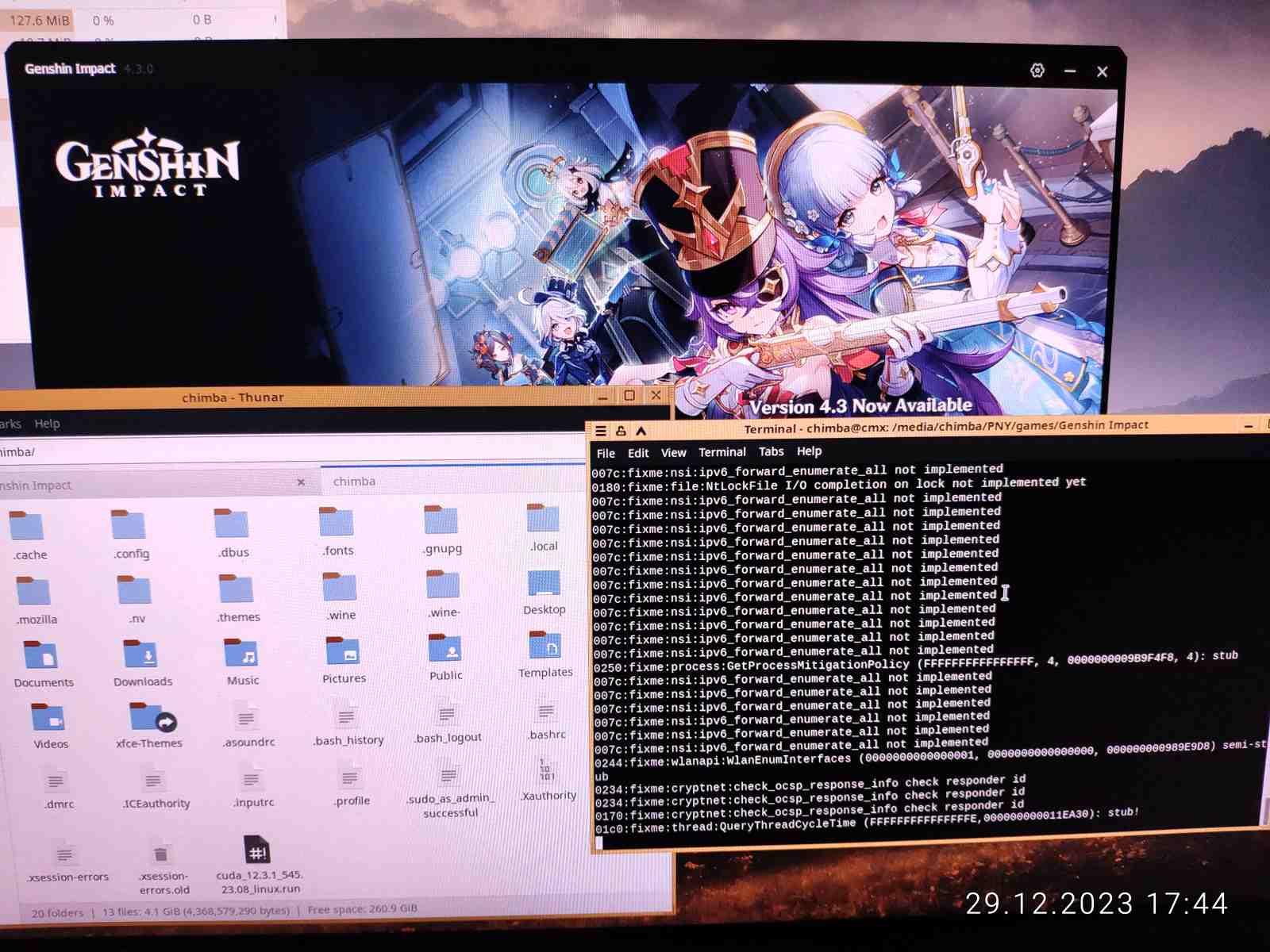
Task: Open the Help menu in Thunar
Action: point(47,424)
